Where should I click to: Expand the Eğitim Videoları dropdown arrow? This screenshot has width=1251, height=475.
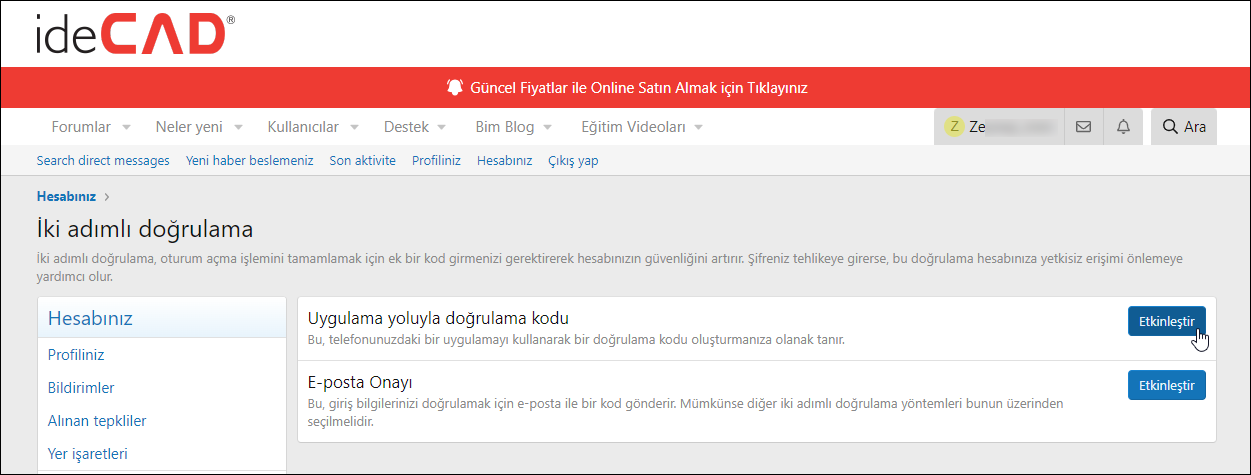click(699, 128)
